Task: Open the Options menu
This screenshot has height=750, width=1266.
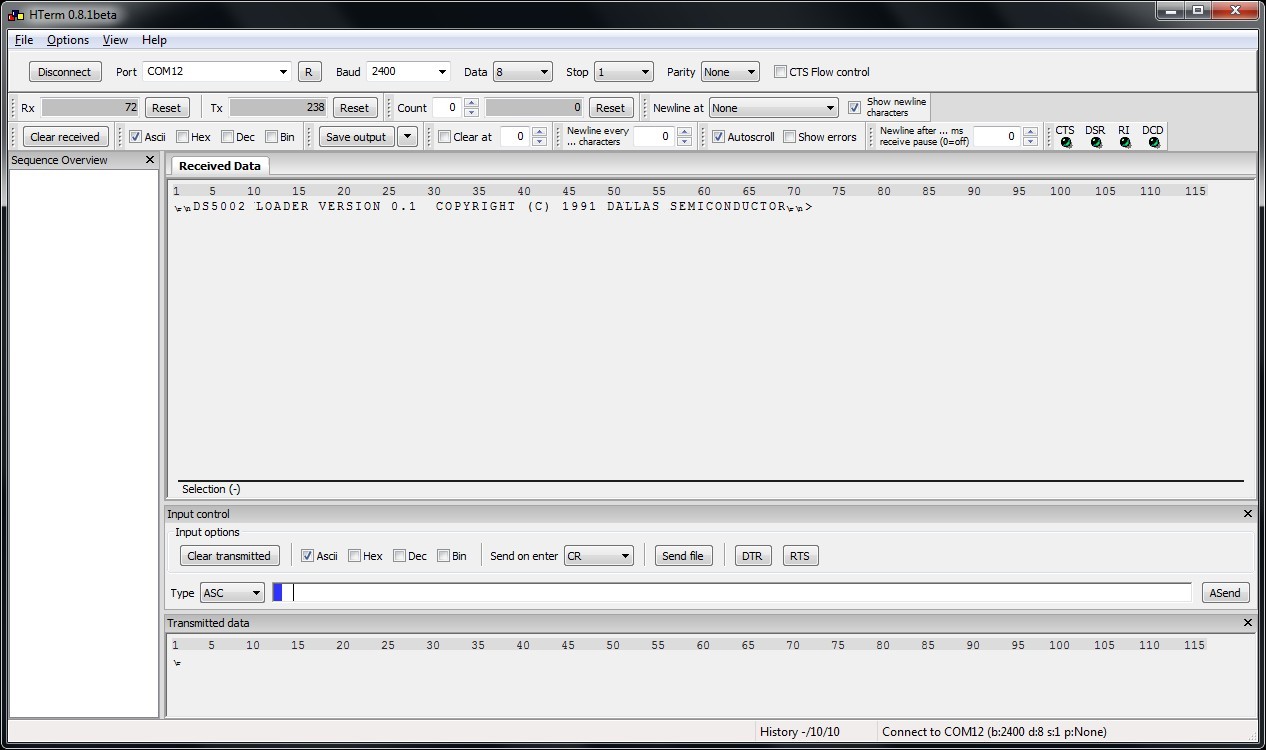Action: click(67, 40)
